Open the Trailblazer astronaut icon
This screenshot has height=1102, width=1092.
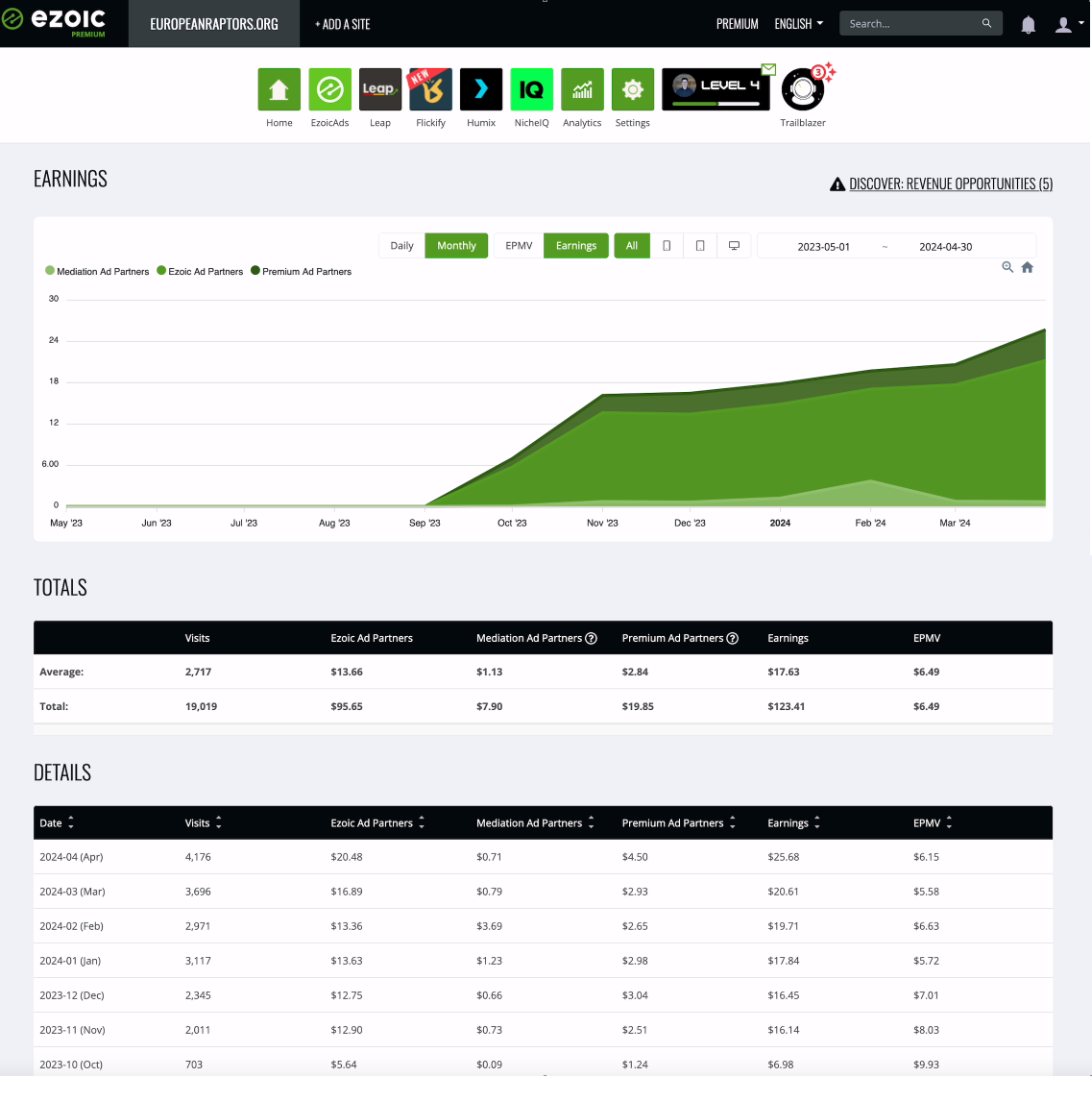point(803,89)
